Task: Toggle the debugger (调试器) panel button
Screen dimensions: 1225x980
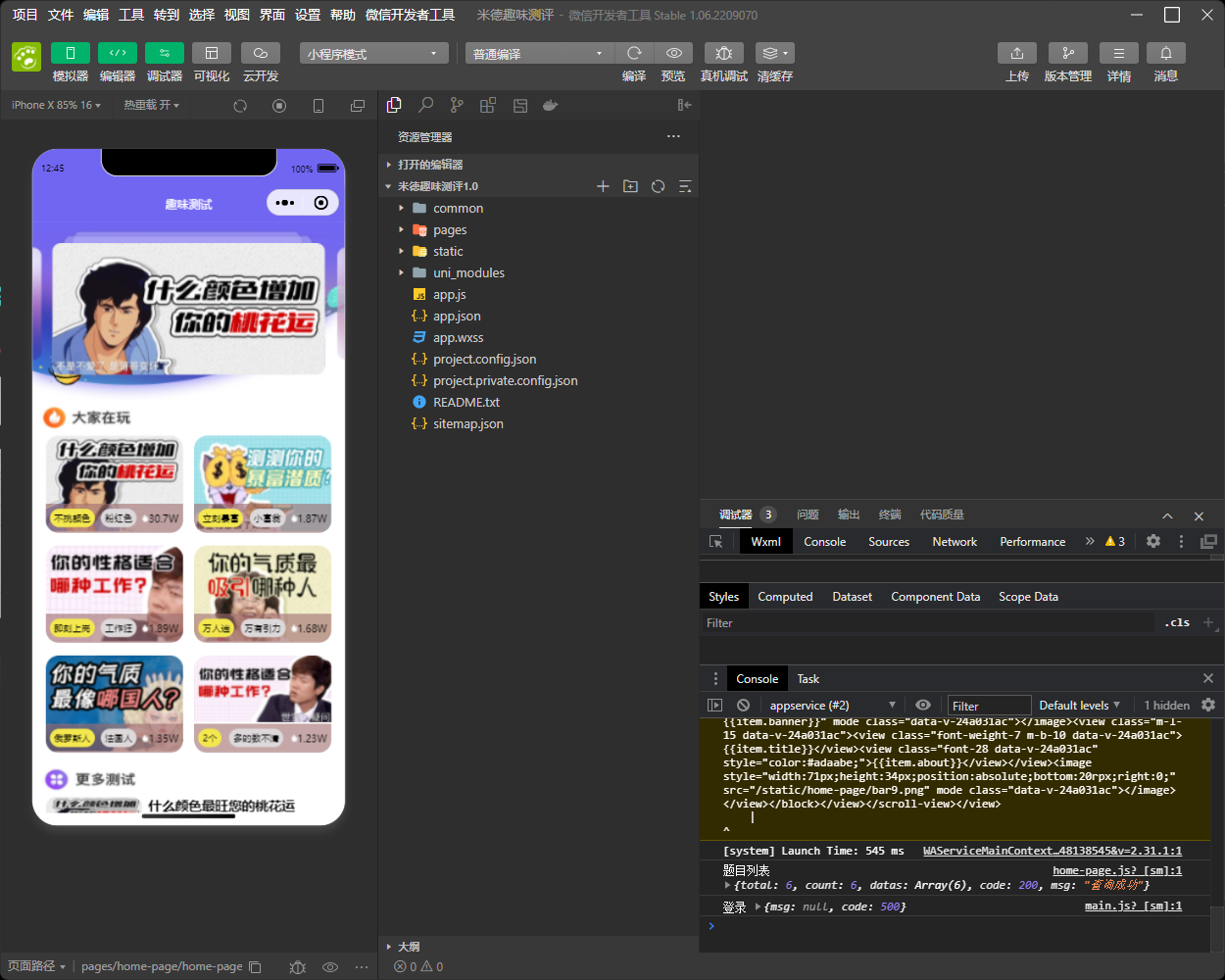Action: click(164, 53)
